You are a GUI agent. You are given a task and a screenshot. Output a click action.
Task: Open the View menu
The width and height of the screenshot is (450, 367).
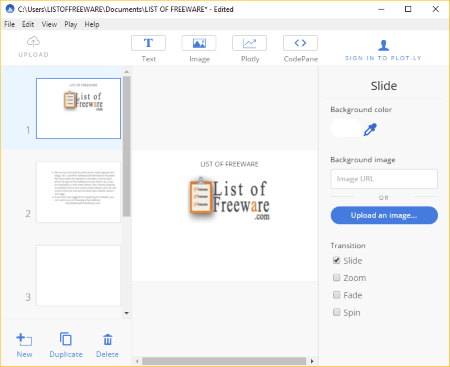point(49,24)
